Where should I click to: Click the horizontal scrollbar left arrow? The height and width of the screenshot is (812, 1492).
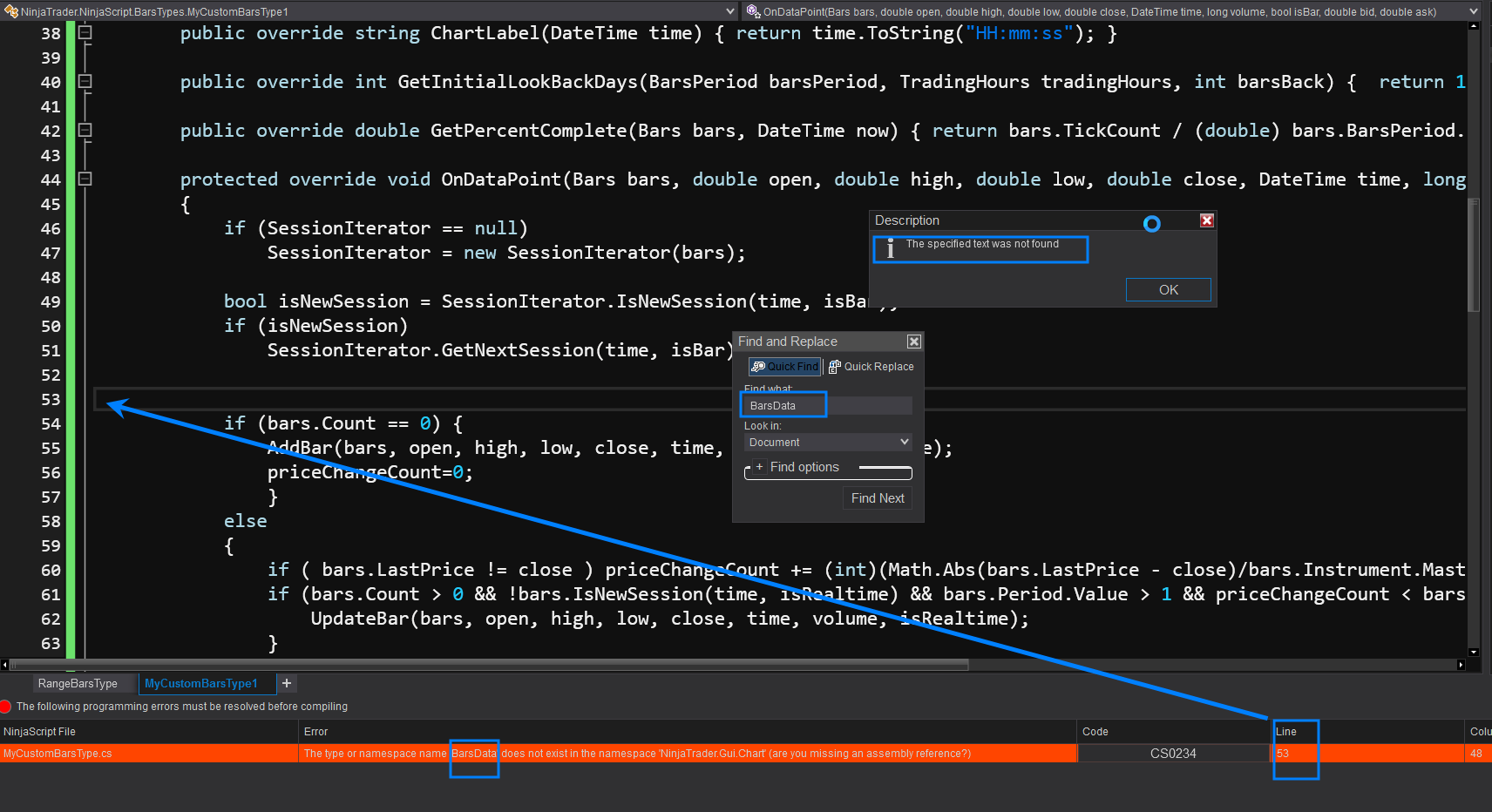[4, 665]
